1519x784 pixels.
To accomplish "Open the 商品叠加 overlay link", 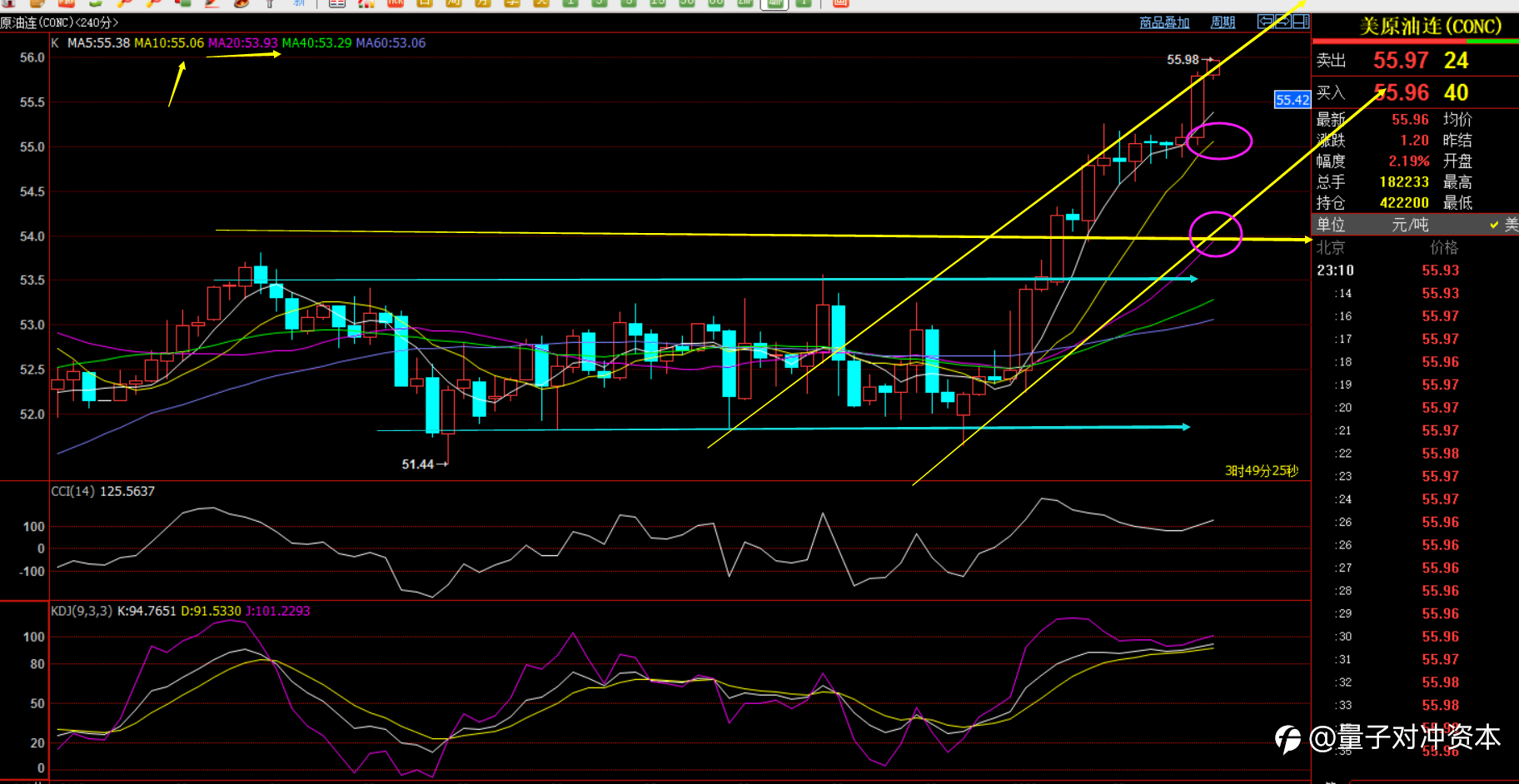I will [x=1164, y=22].
